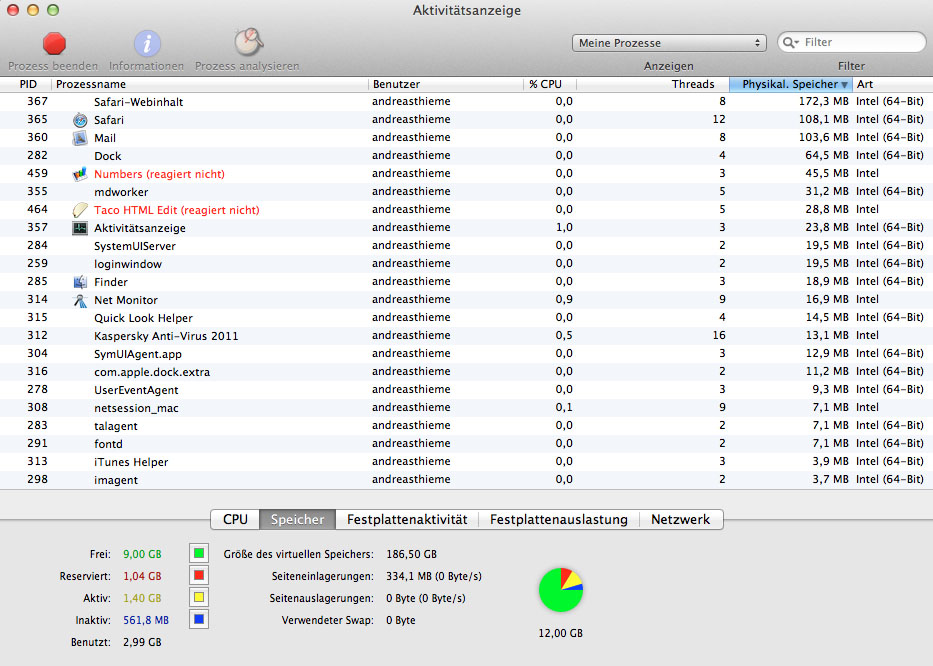This screenshot has height=666, width=933.
Task: Click the blue Inaktiv color swatch
Action: (199, 620)
